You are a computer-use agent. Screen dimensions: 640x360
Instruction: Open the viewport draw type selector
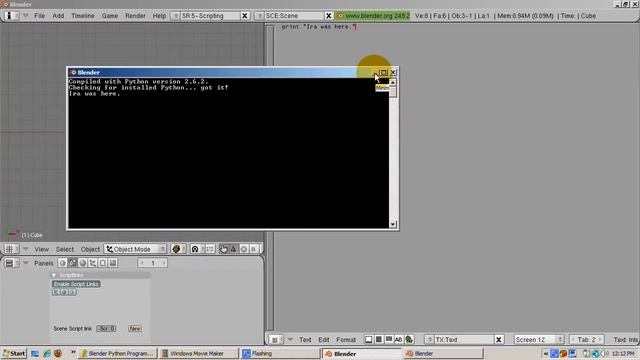click(178, 249)
